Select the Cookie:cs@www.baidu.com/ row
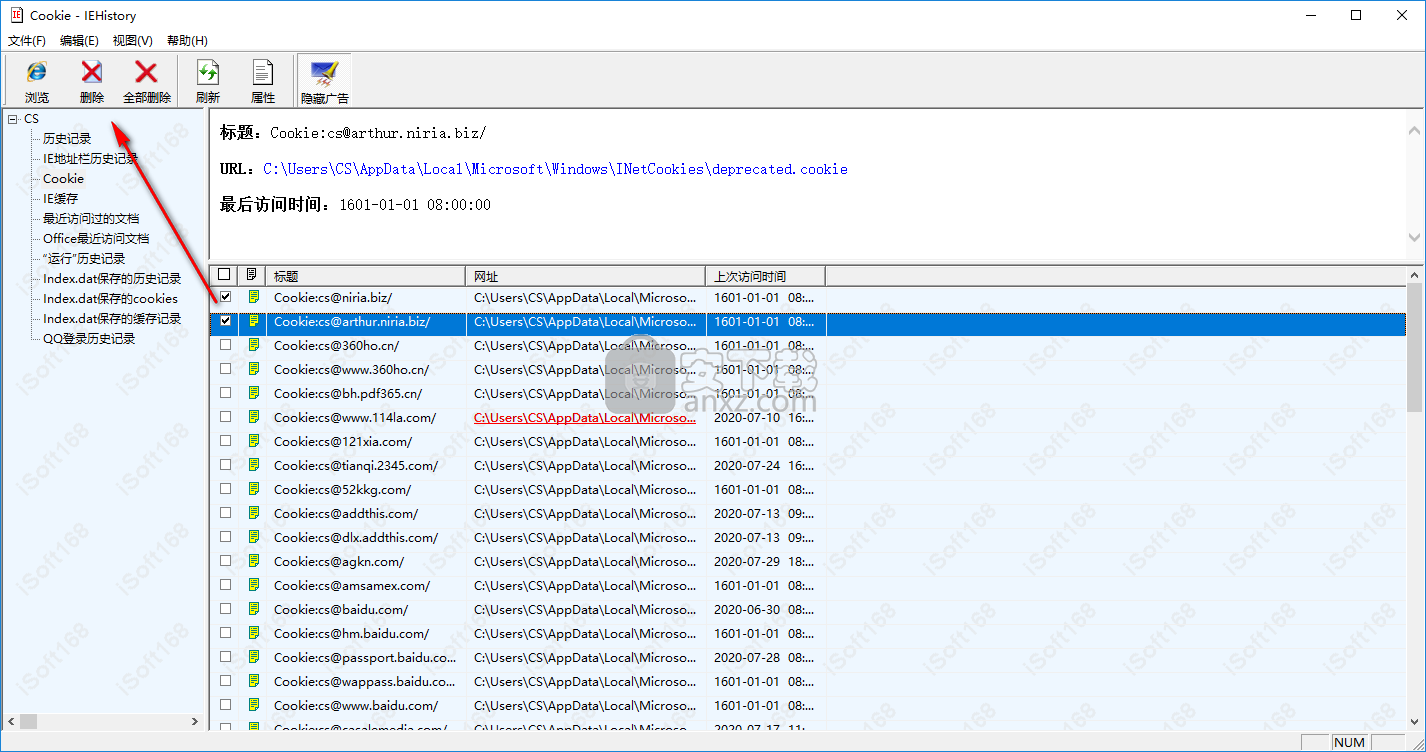The image size is (1426, 752). [808, 705]
